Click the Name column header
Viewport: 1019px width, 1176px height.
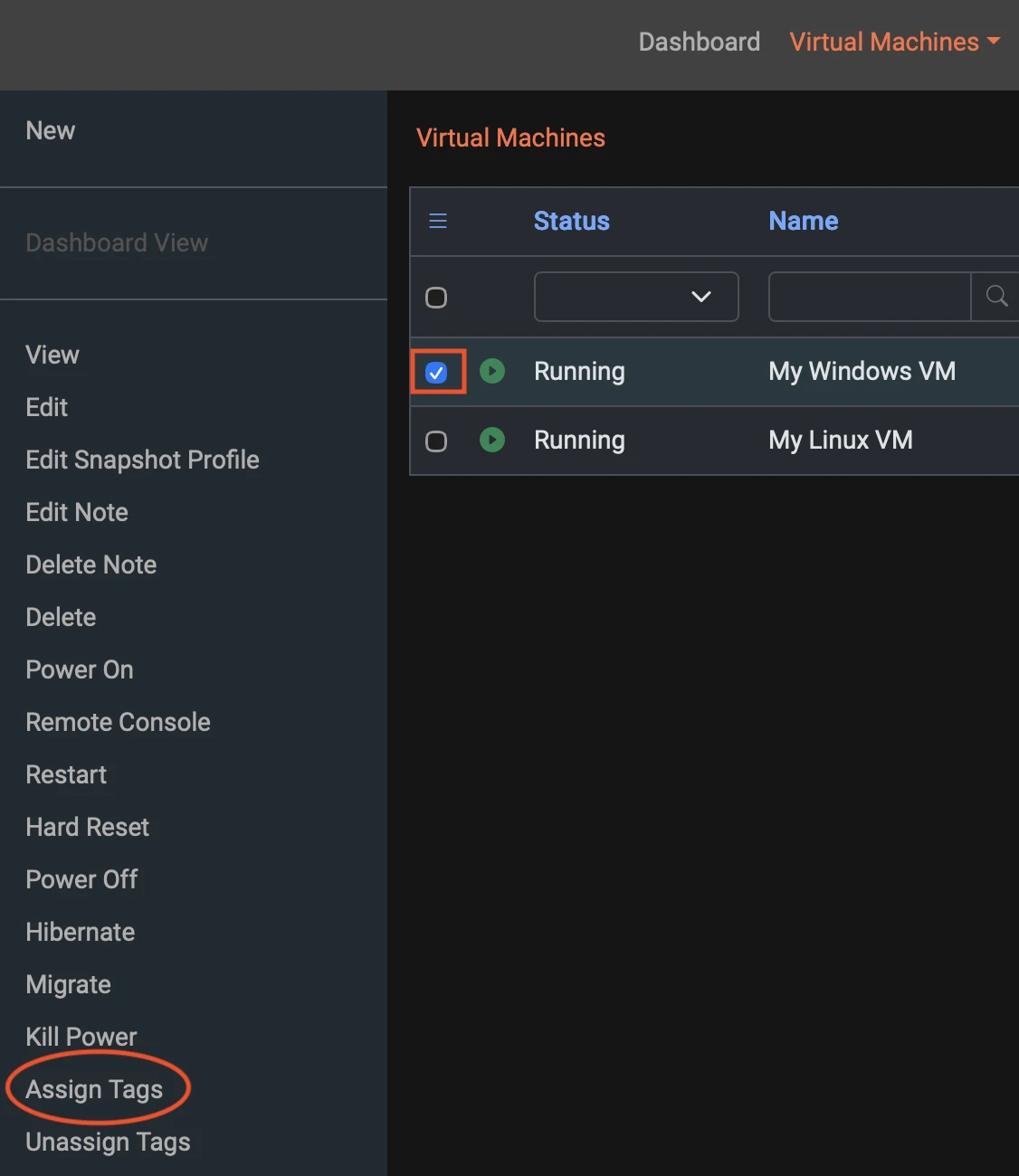point(803,221)
